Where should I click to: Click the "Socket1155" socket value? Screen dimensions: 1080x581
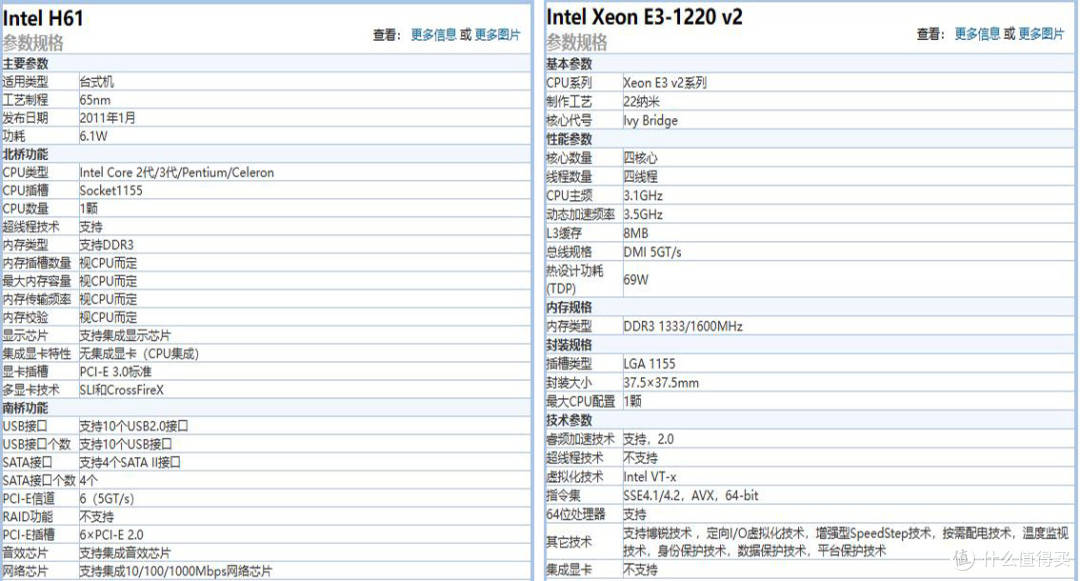tap(111, 191)
